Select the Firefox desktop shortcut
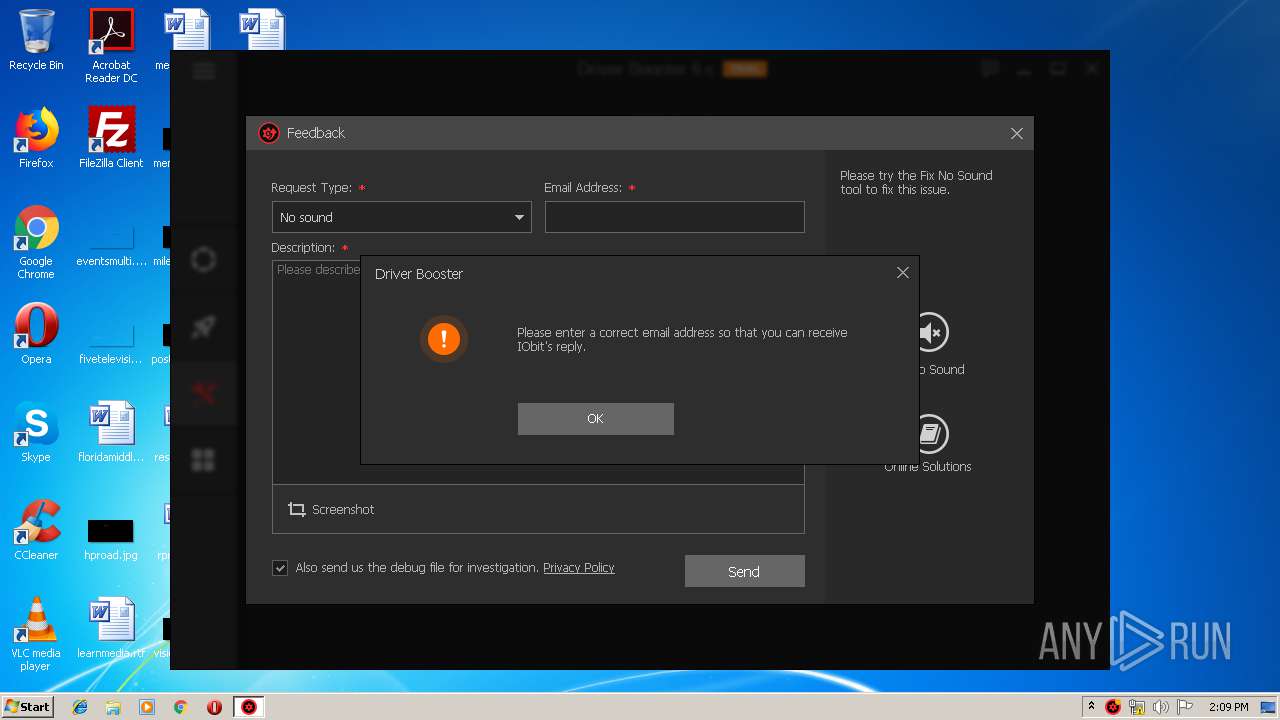 coord(36,138)
